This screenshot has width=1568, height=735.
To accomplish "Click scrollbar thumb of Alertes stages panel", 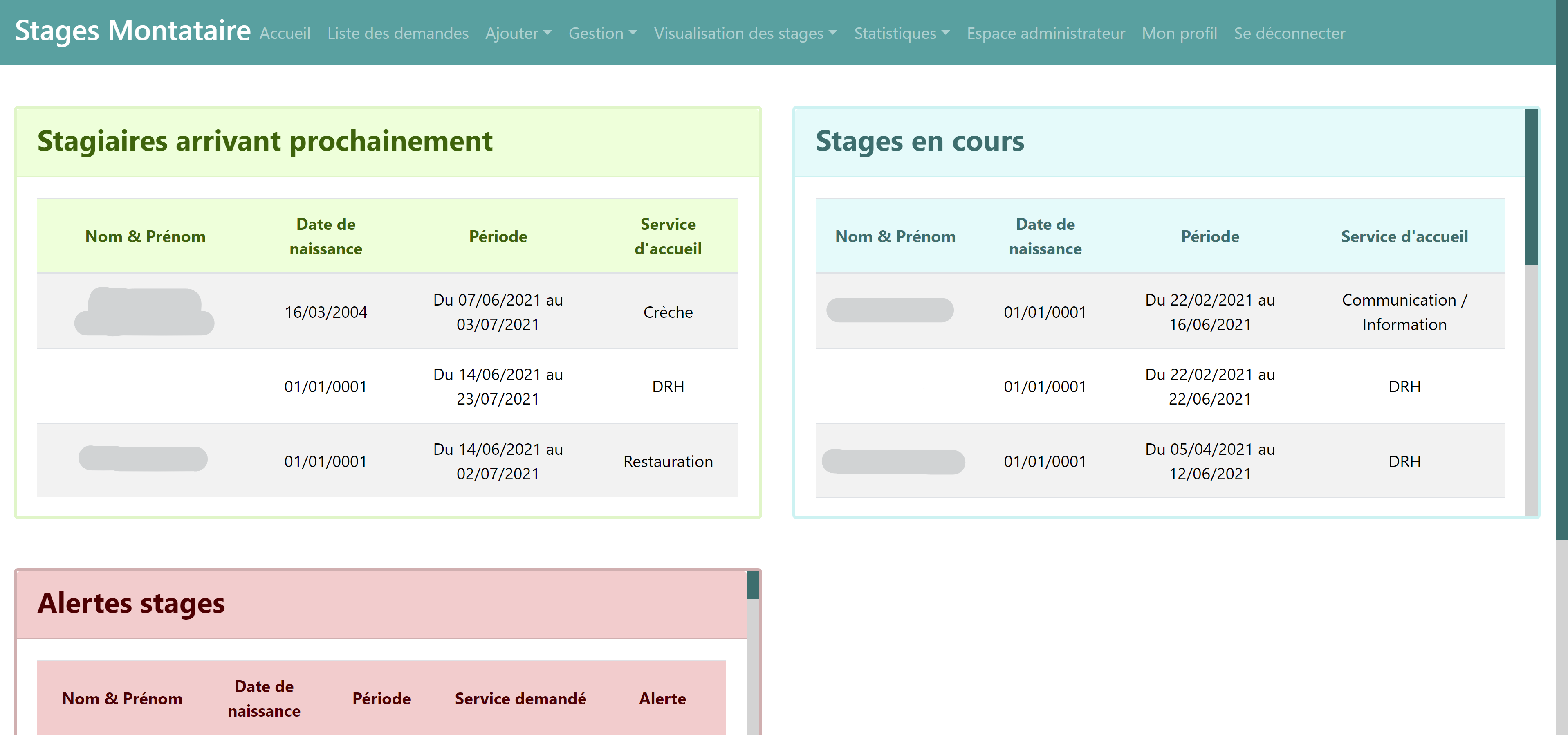I will 753,584.
